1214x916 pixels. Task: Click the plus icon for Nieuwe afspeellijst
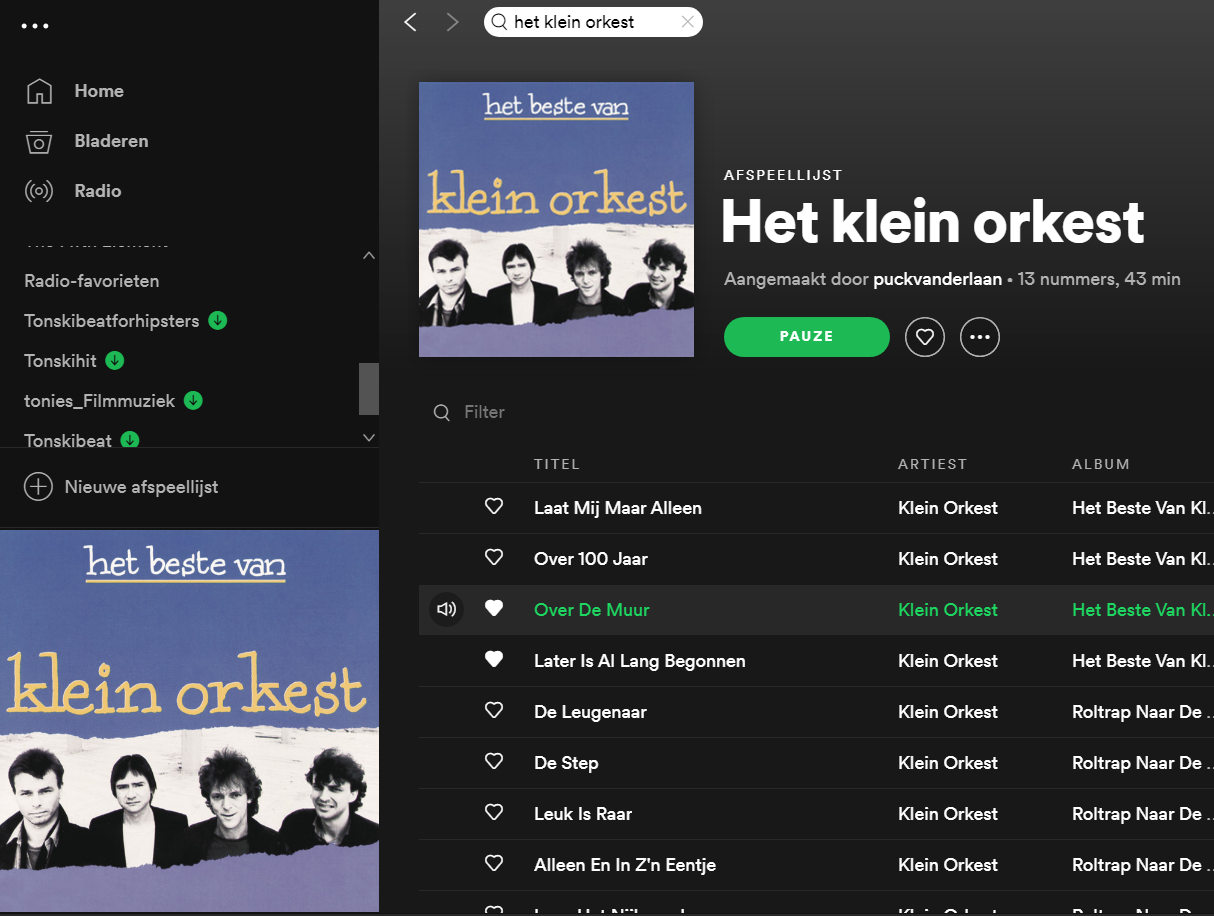[x=38, y=487]
